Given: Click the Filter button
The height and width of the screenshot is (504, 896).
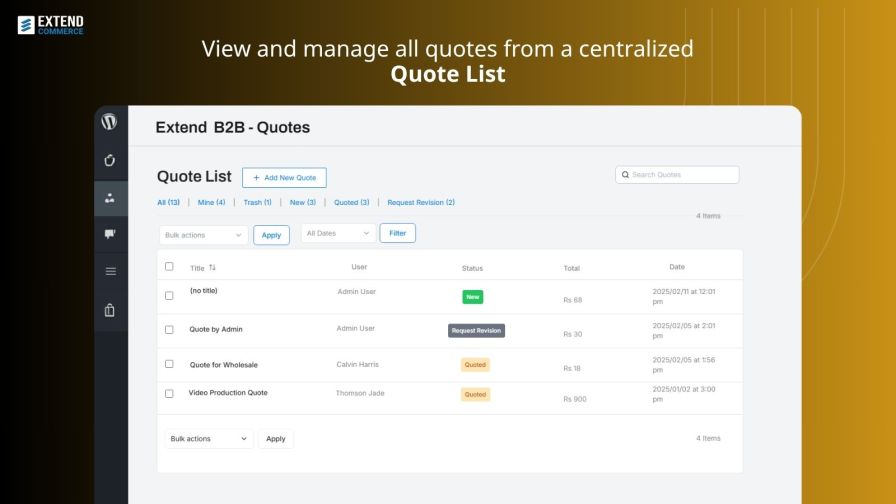Looking at the screenshot, I should [x=398, y=233].
